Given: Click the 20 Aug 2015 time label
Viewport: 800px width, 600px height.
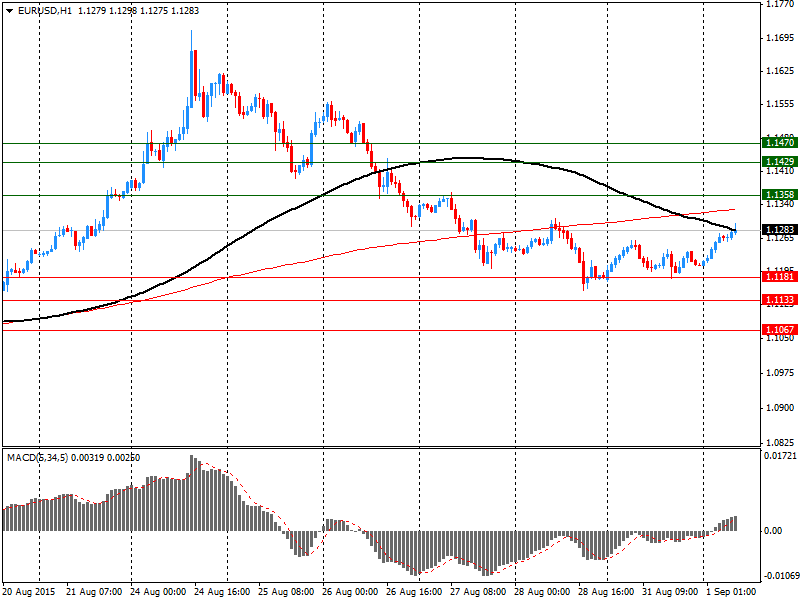Looking at the screenshot, I should click(x=29, y=592).
